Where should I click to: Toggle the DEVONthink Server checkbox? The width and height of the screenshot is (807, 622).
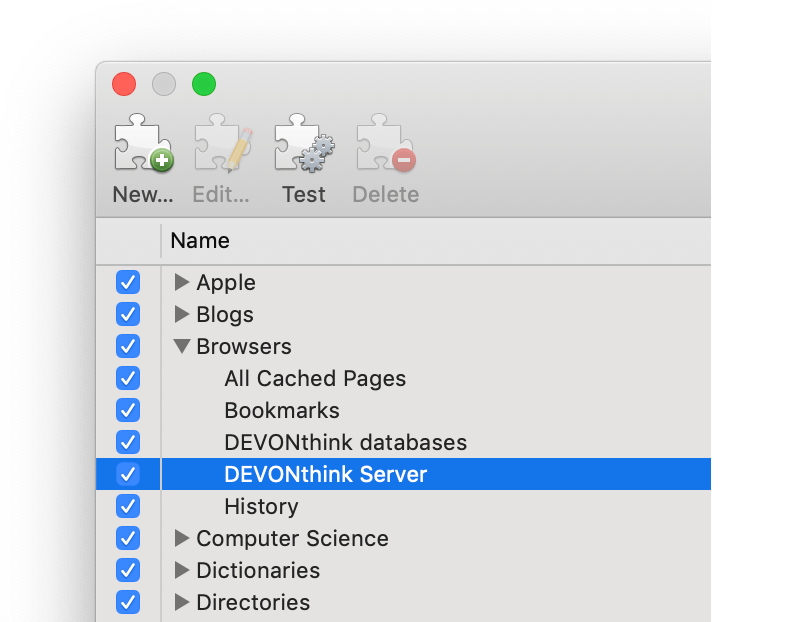pyautogui.click(x=128, y=474)
